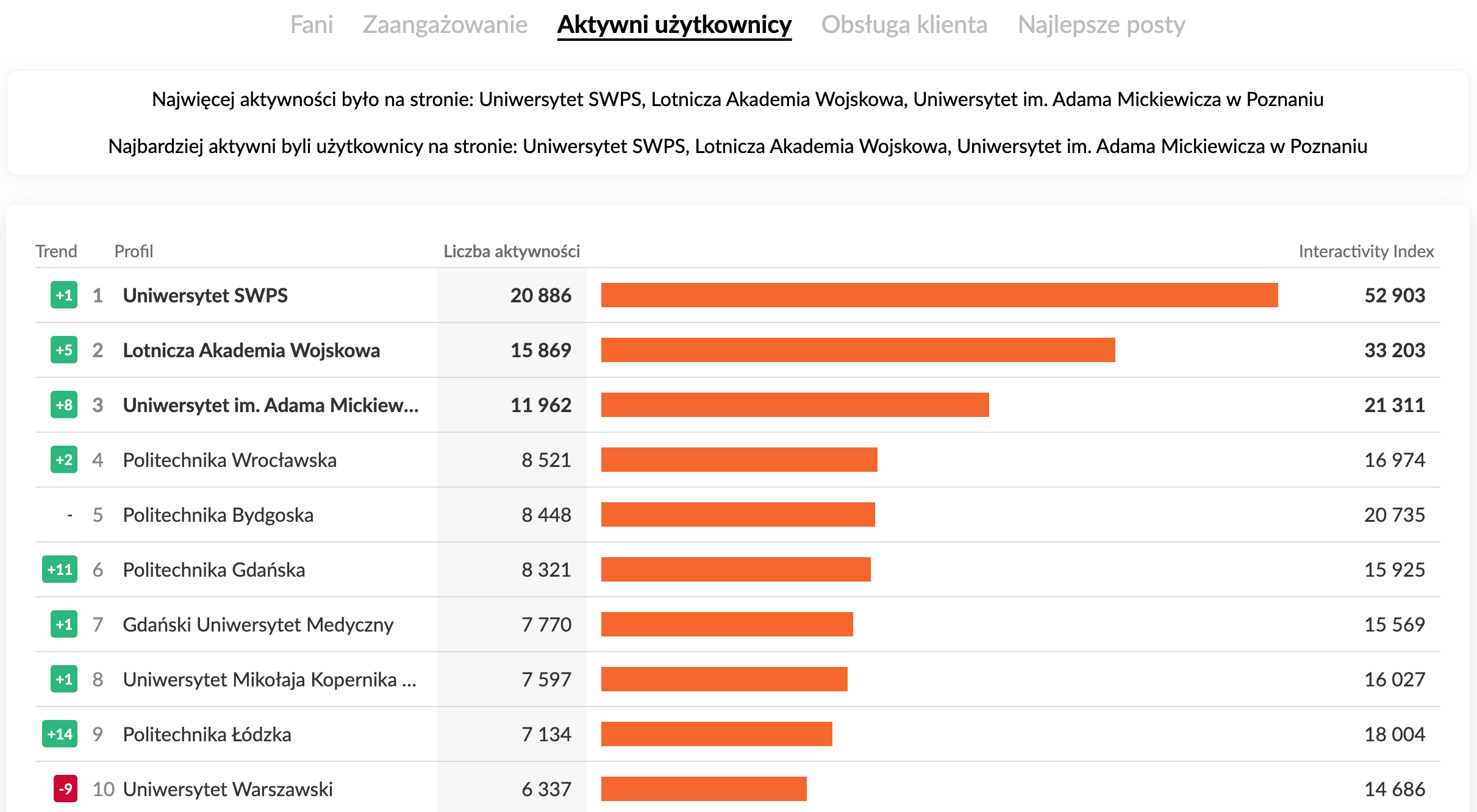This screenshot has width=1477, height=812.
Task: Click the Profil column header
Action: pos(134,251)
